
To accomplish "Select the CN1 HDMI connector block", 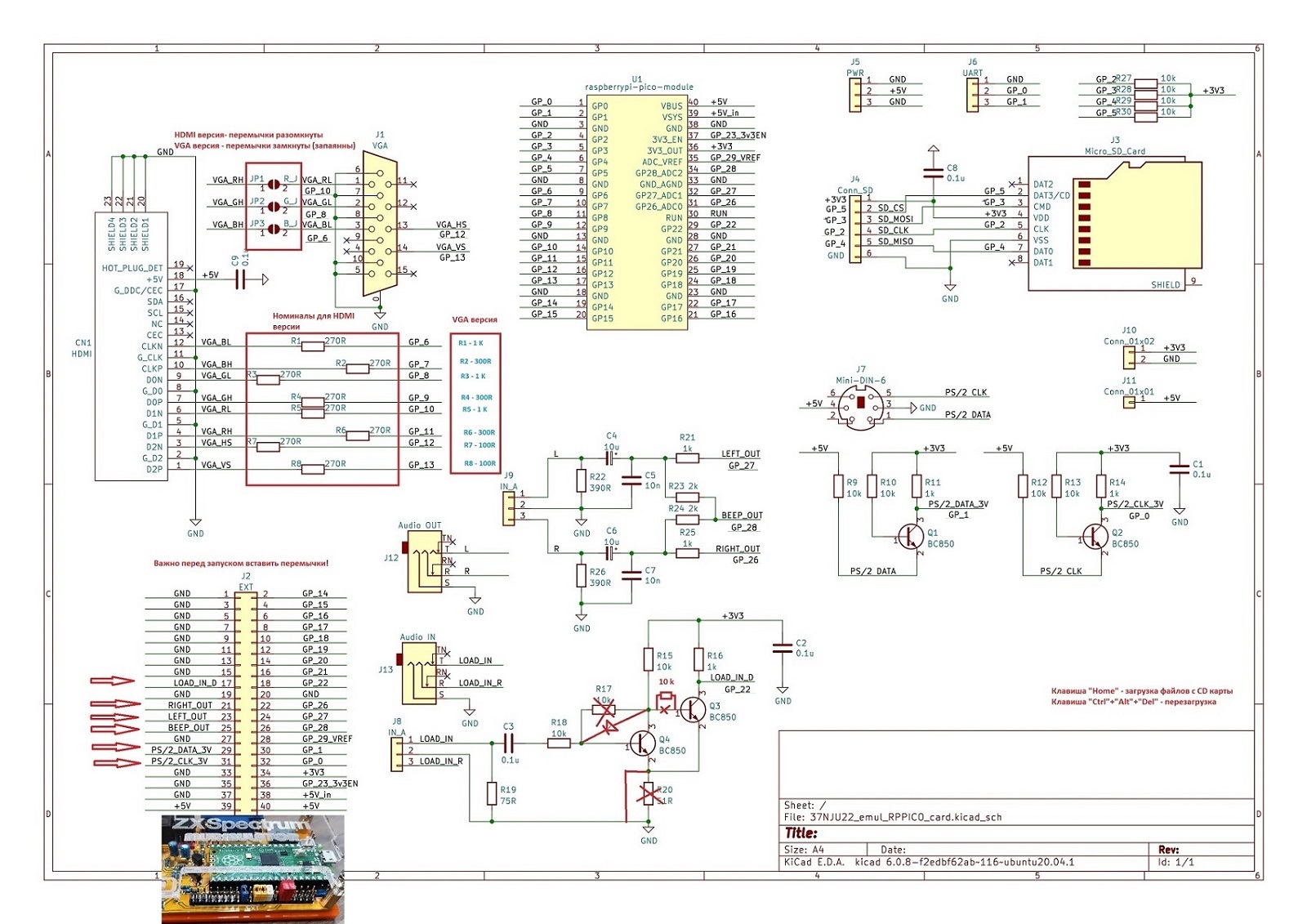I will click(x=132, y=346).
